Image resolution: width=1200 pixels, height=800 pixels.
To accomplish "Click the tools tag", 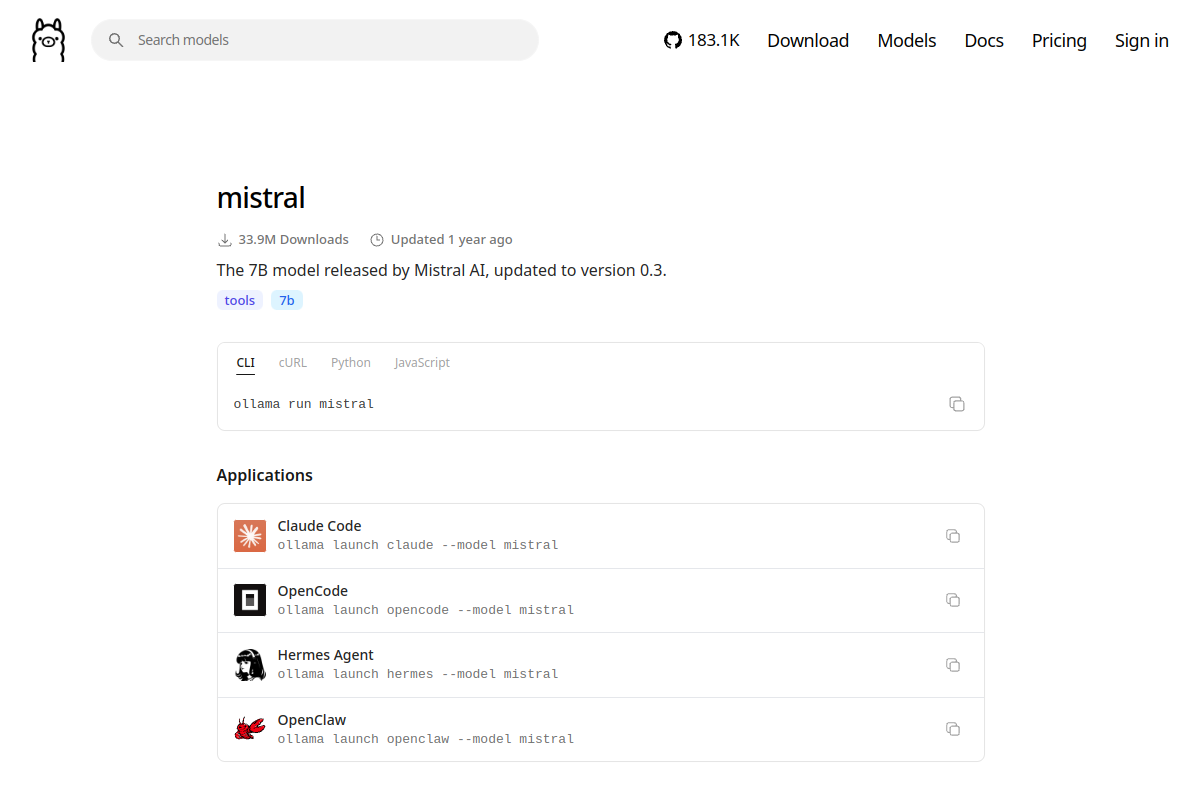I will [240, 300].
